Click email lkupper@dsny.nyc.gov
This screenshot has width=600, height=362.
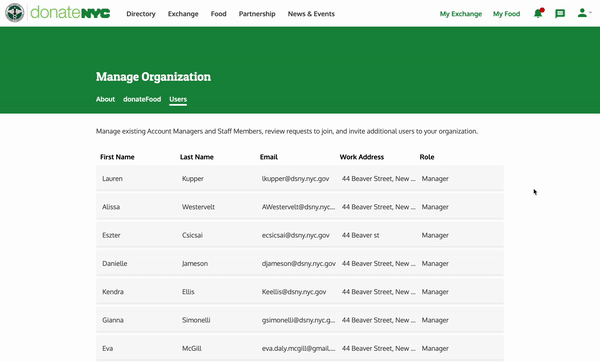coord(295,178)
